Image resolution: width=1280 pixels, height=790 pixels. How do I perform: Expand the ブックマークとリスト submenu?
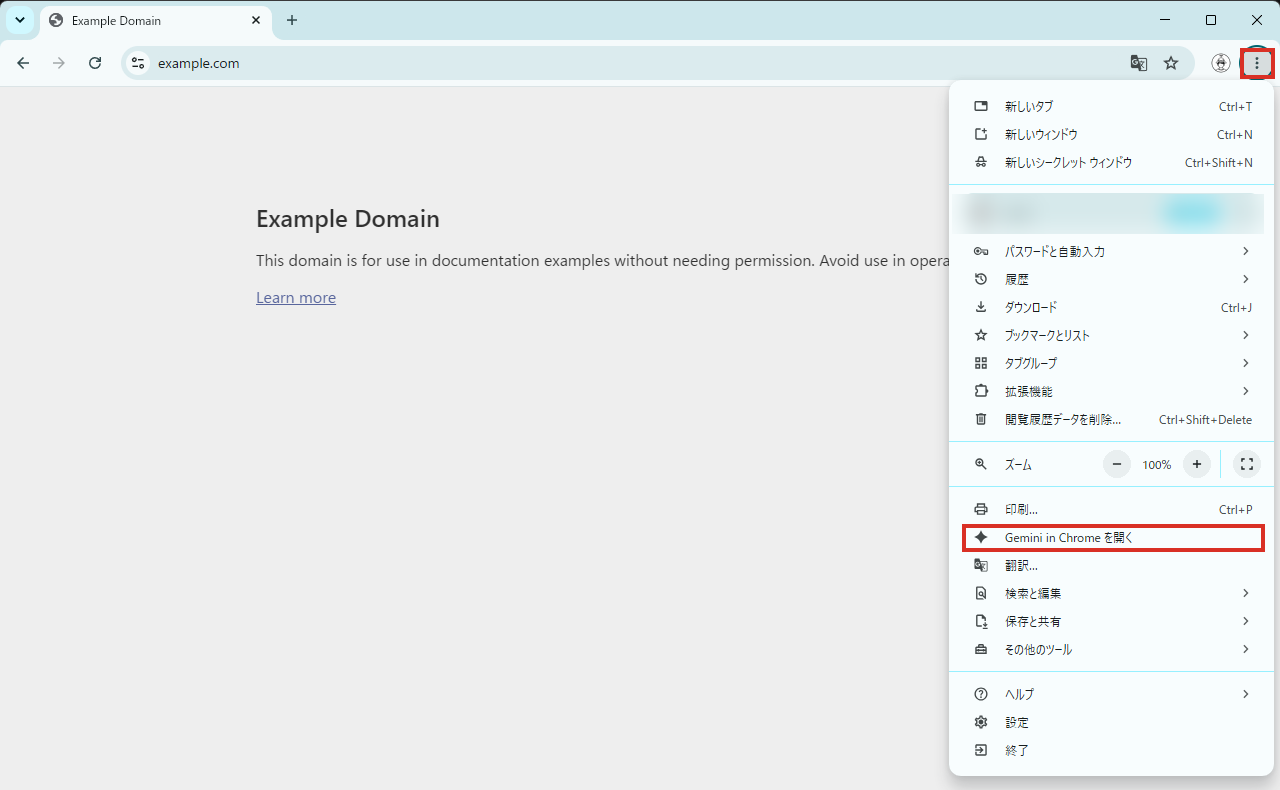pyautogui.click(x=1113, y=336)
